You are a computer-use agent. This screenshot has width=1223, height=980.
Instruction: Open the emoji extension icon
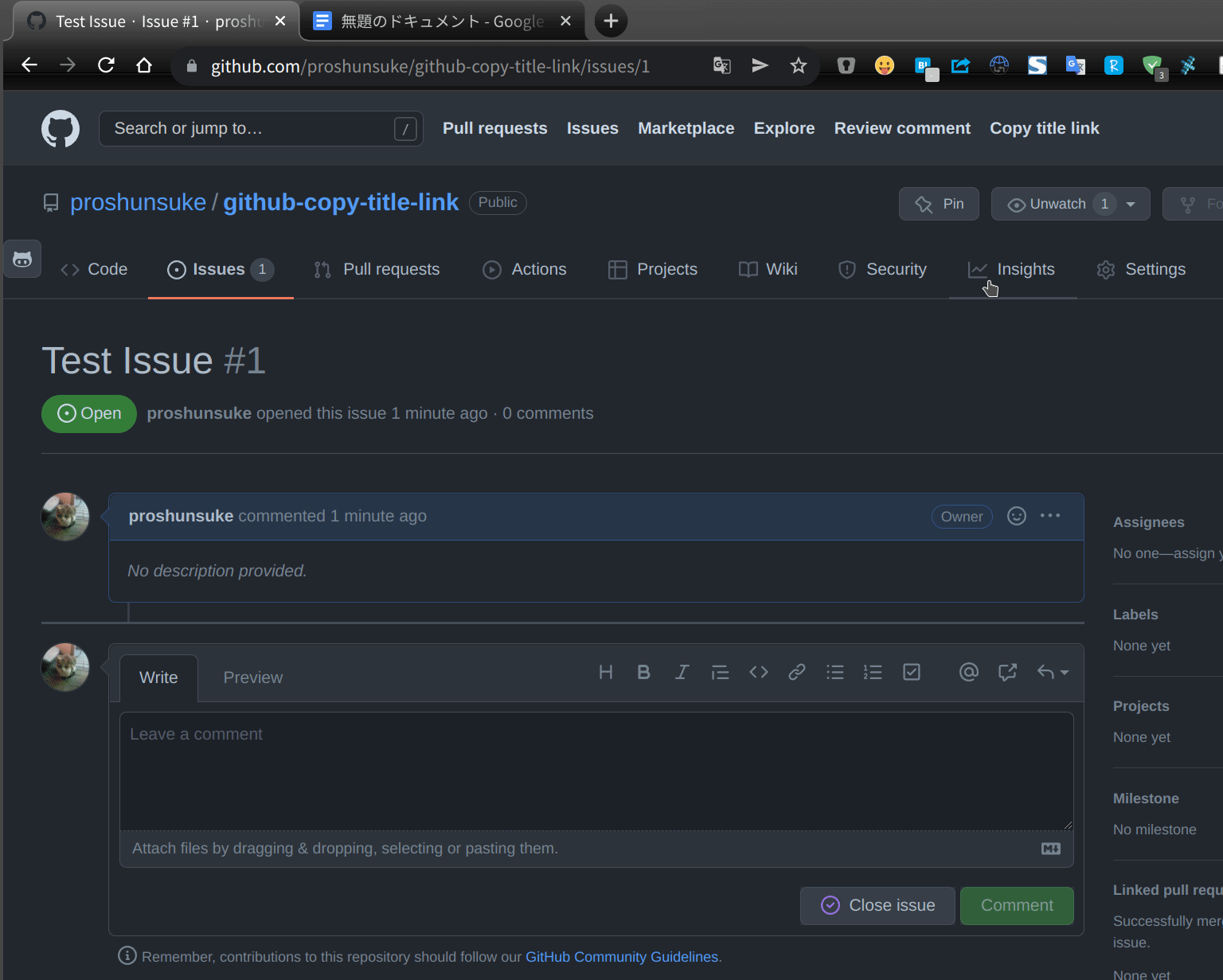[x=885, y=65]
